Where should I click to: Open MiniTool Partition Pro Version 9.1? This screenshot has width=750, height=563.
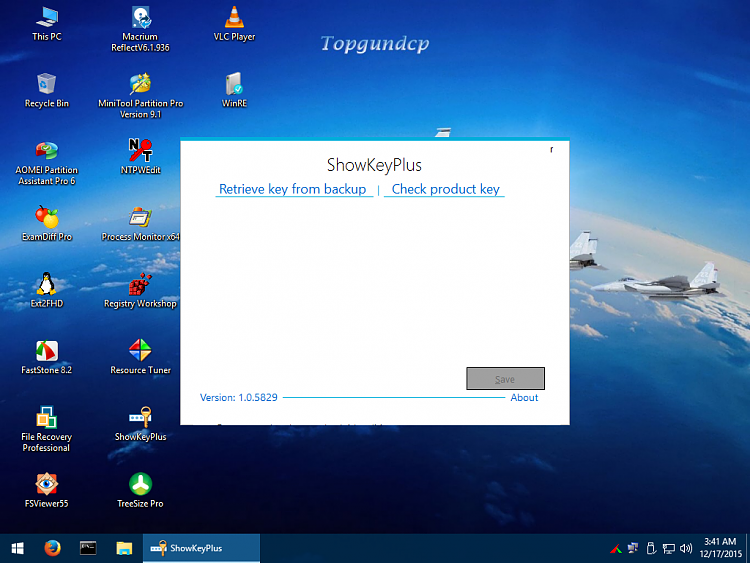pyautogui.click(x=140, y=95)
